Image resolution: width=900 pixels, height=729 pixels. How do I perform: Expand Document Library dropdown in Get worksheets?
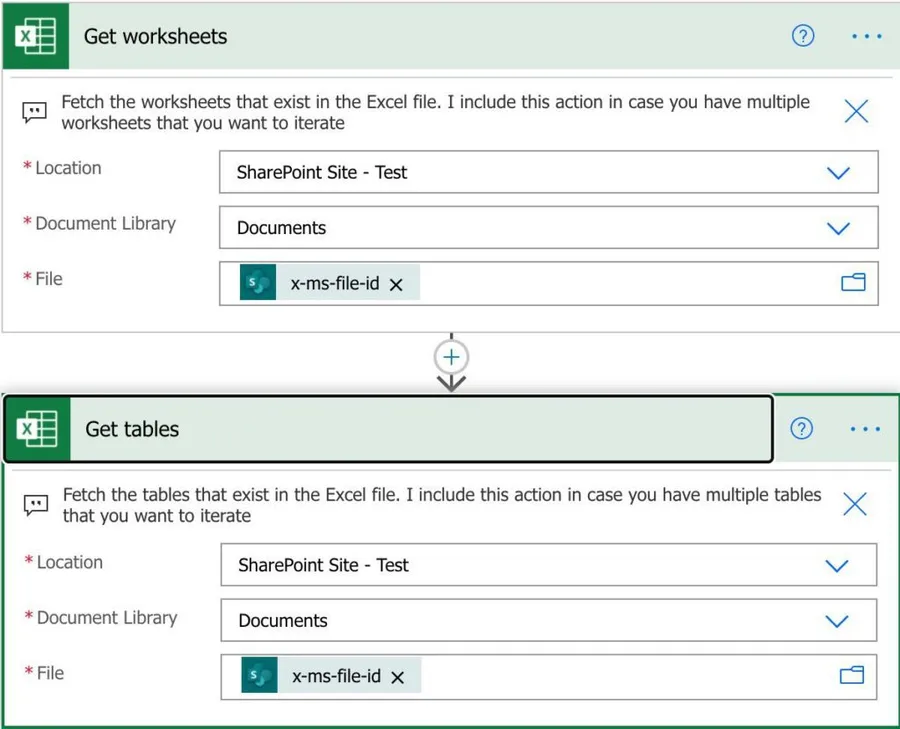coord(838,228)
